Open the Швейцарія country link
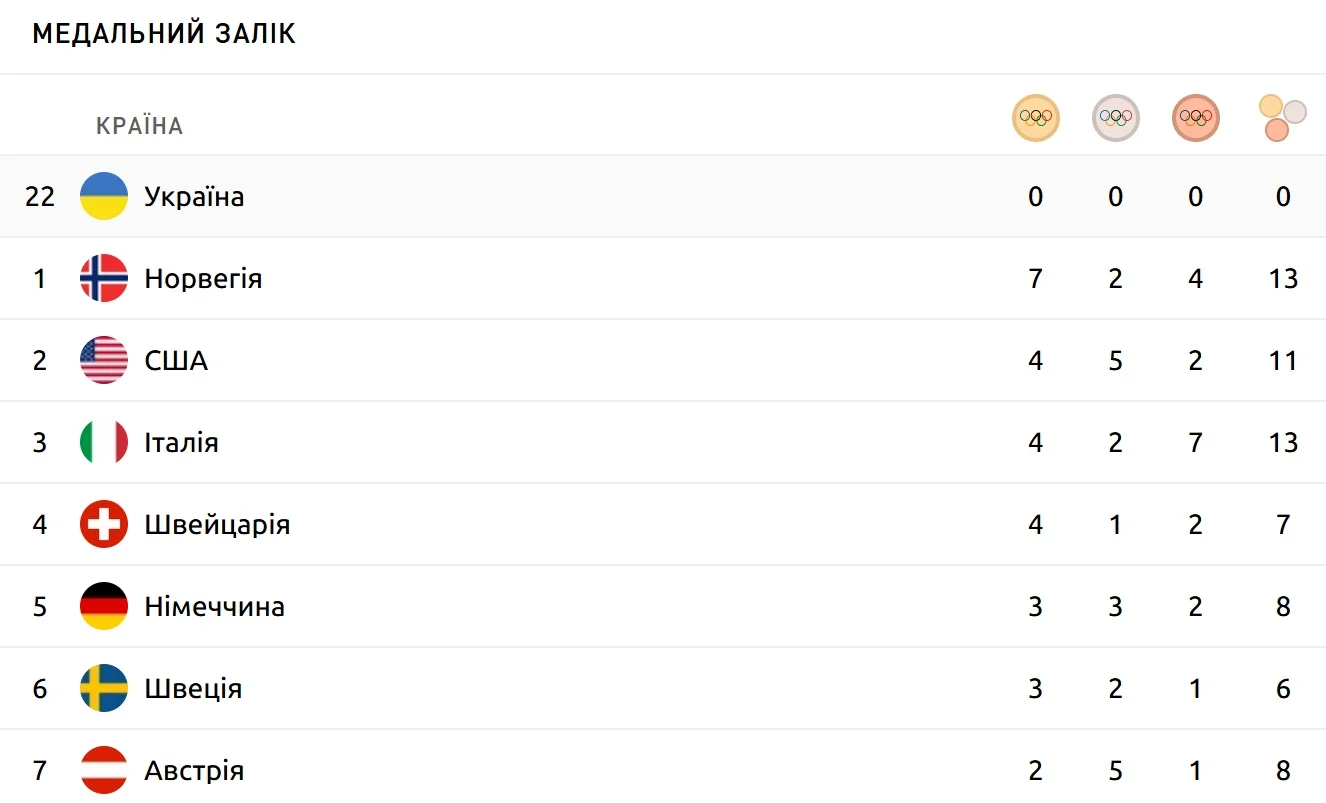The height and width of the screenshot is (803, 1326). pyautogui.click(x=217, y=524)
